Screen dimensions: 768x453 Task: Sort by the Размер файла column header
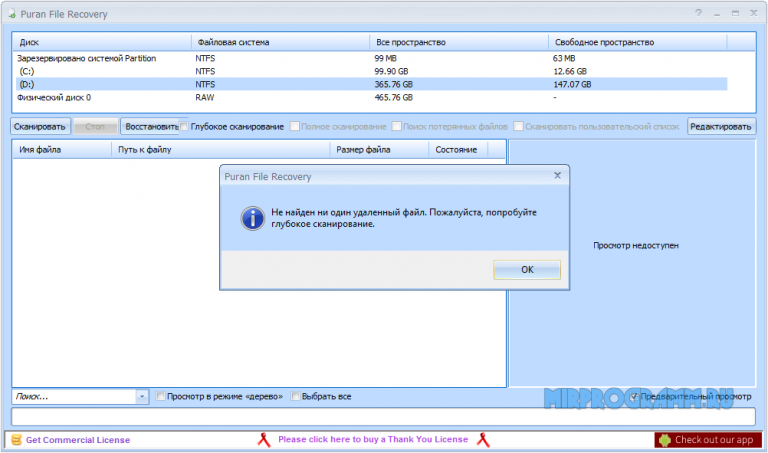(380, 150)
